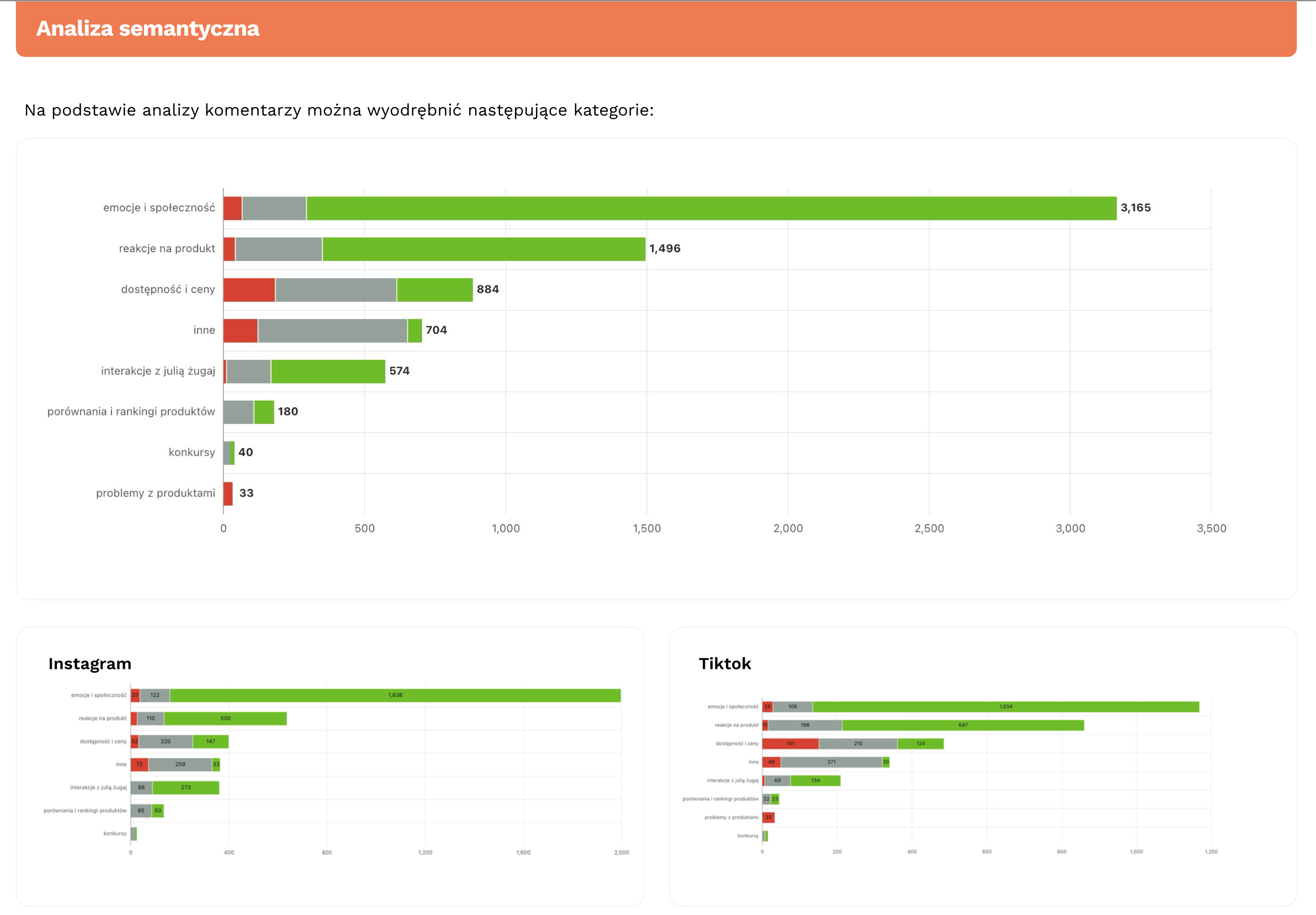Screen dimensions: 1316x915
Task: Click the Analiza semantyczna header title
Action: coord(147,29)
